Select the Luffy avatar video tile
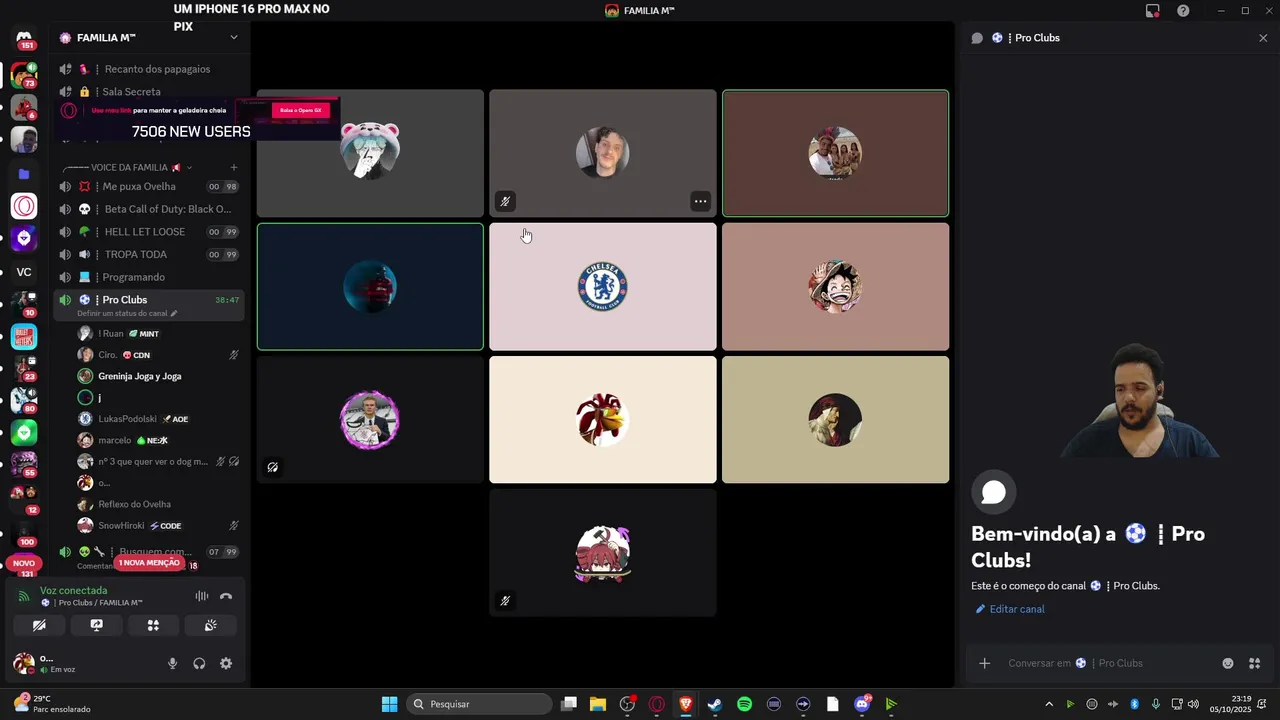 point(835,287)
